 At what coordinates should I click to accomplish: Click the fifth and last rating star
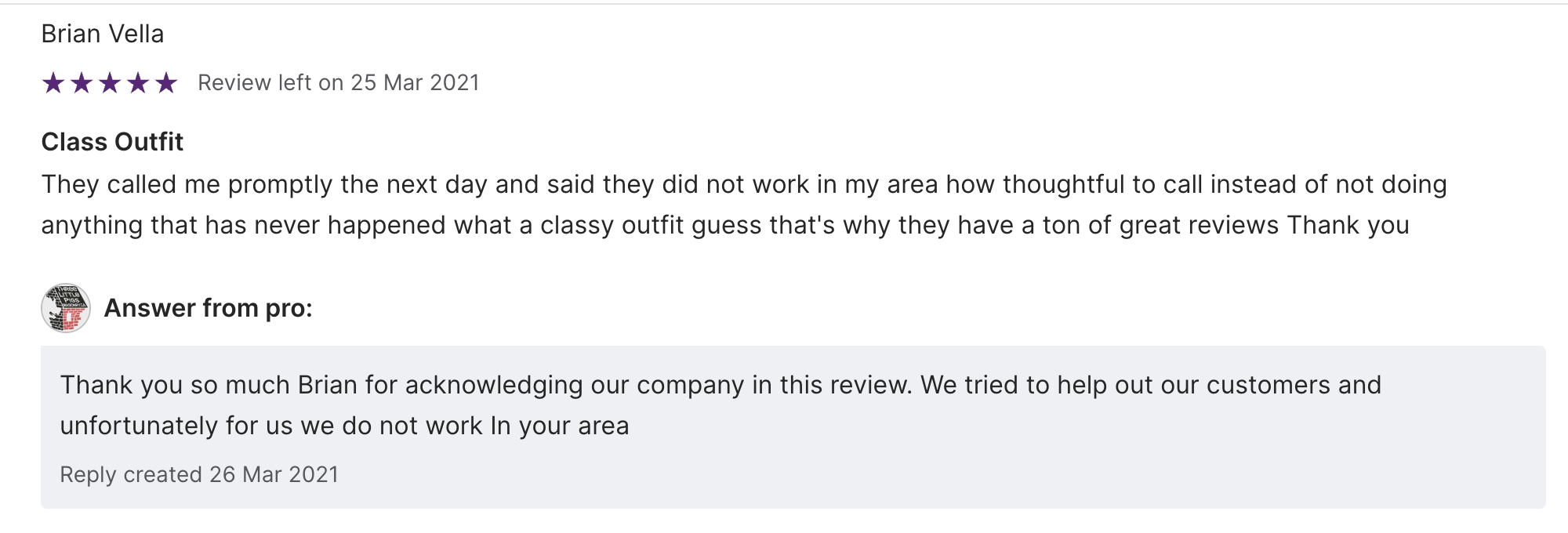point(166,83)
